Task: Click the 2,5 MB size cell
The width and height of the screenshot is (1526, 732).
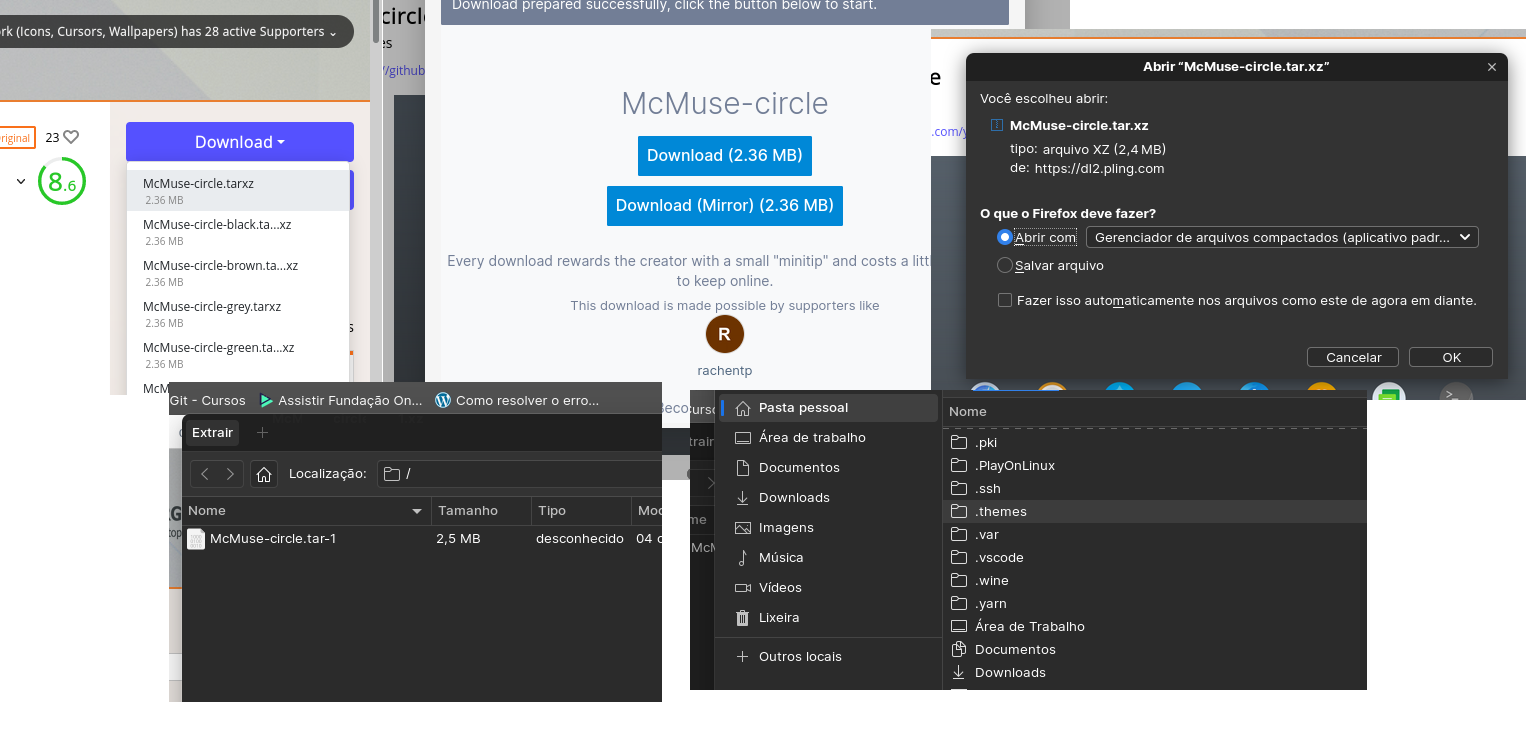Action: pos(458,539)
